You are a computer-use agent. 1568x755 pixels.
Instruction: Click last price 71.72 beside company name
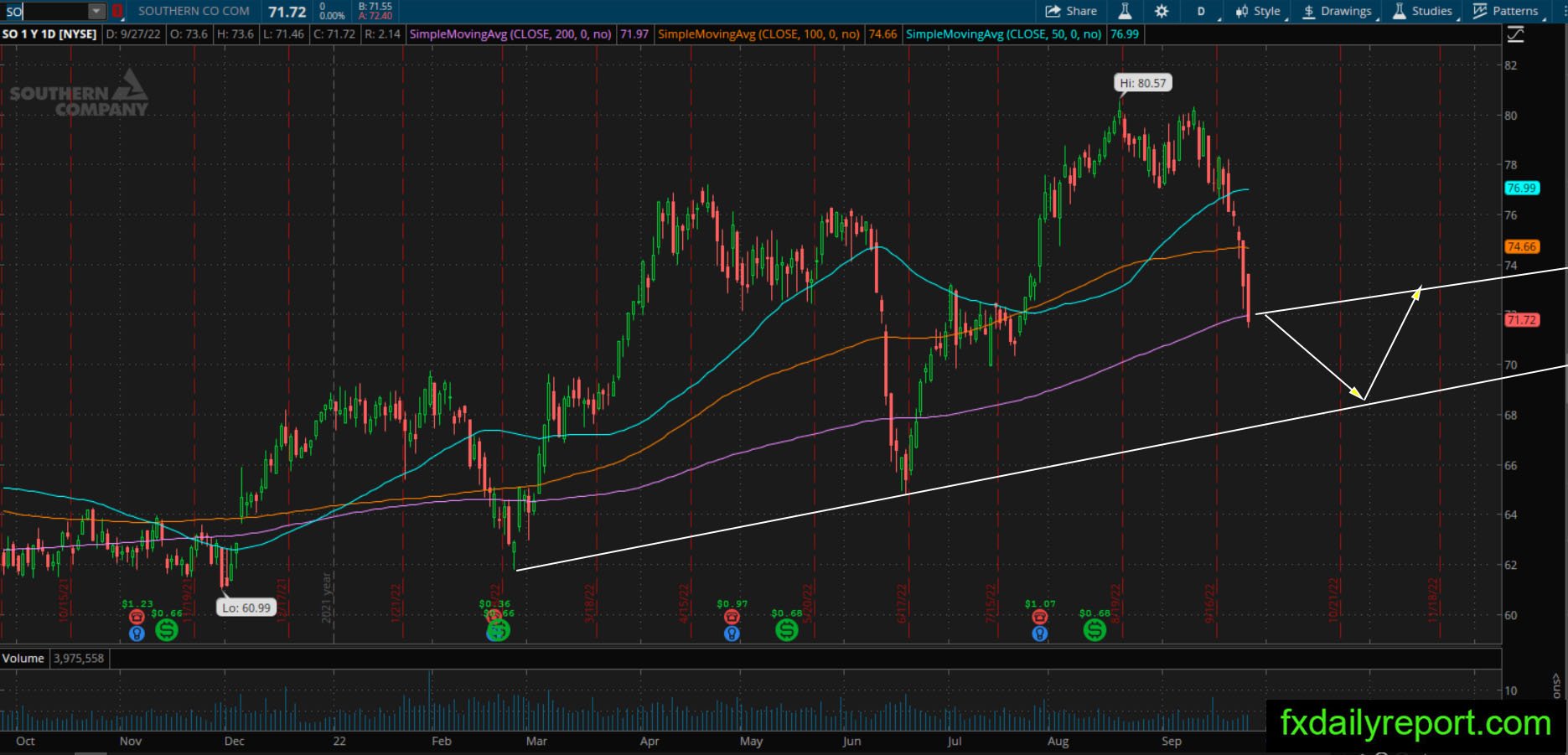[287, 12]
